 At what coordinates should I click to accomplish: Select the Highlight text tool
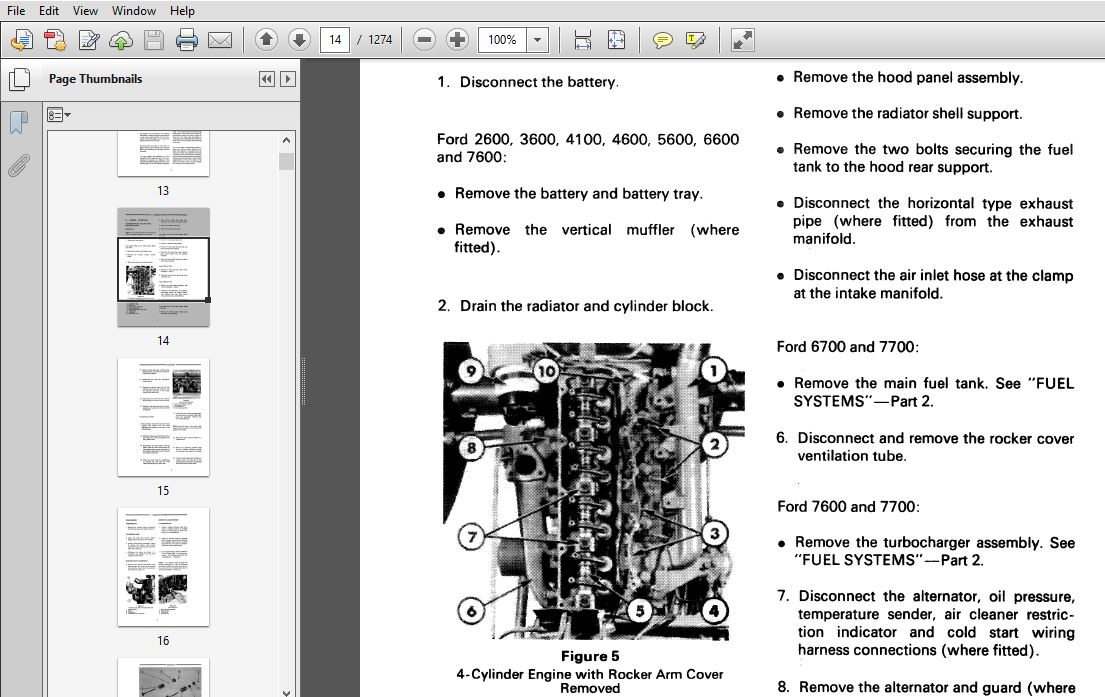pyautogui.click(x=696, y=40)
